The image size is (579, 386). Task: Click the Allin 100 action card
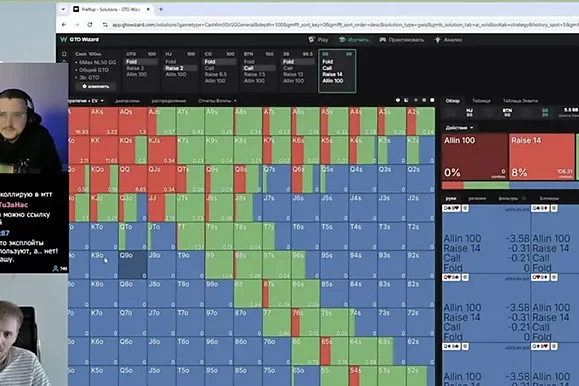(475, 157)
